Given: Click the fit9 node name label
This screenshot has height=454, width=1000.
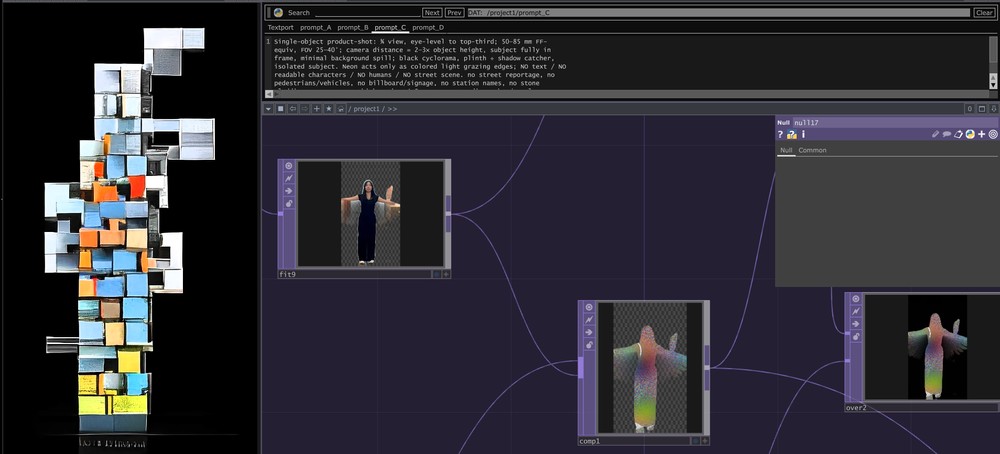Looking at the screenshot, I should (288, 274).
